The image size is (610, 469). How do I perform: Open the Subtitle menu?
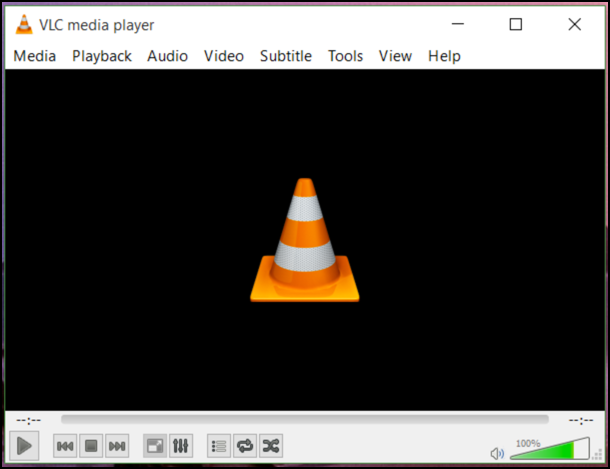(x=286, y=56)
